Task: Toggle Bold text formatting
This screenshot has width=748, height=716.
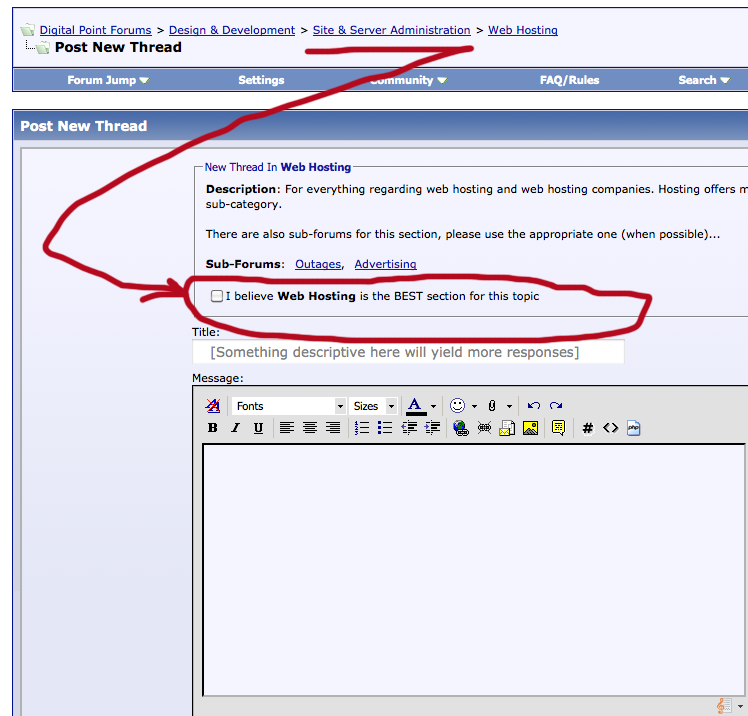Action: [213, 428]
